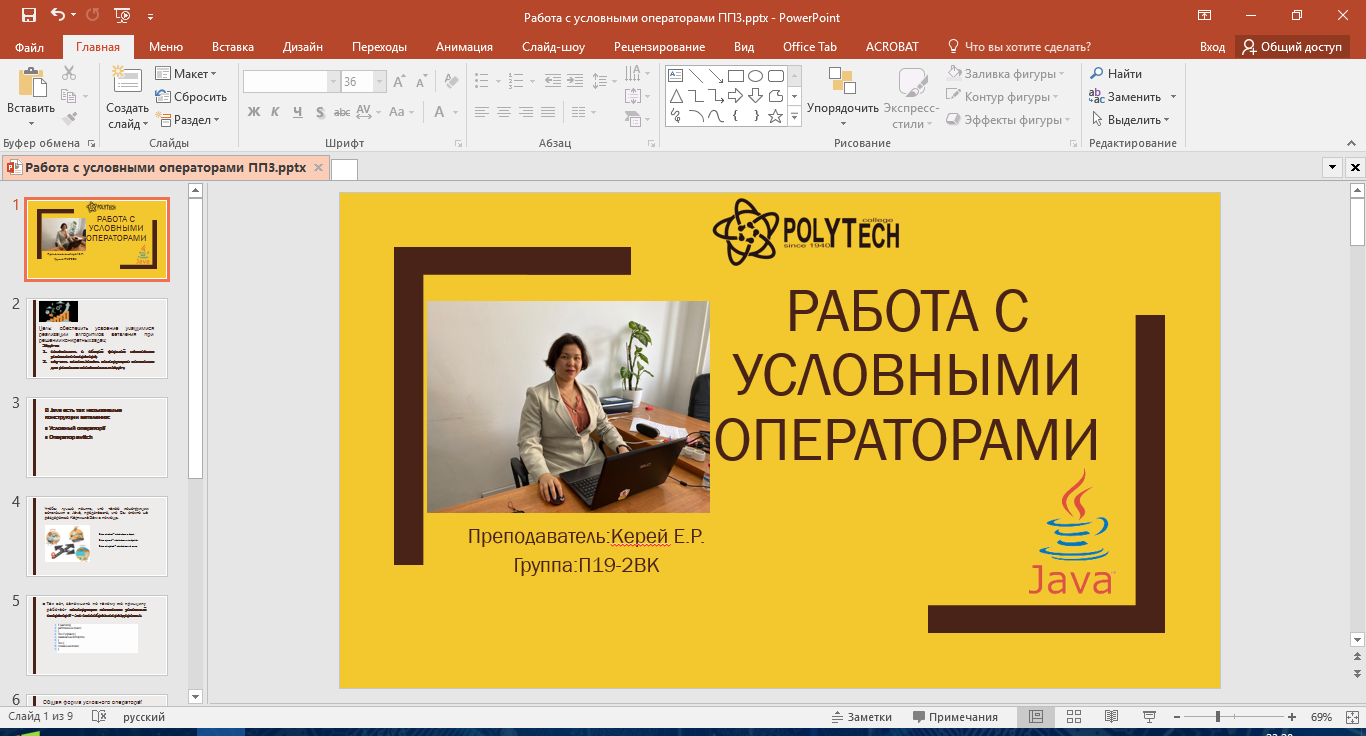Open the font name combo box dropdown arrow
Image resolution: width=1366 pixels, height=736 pixels.
[x=333, y=82]
